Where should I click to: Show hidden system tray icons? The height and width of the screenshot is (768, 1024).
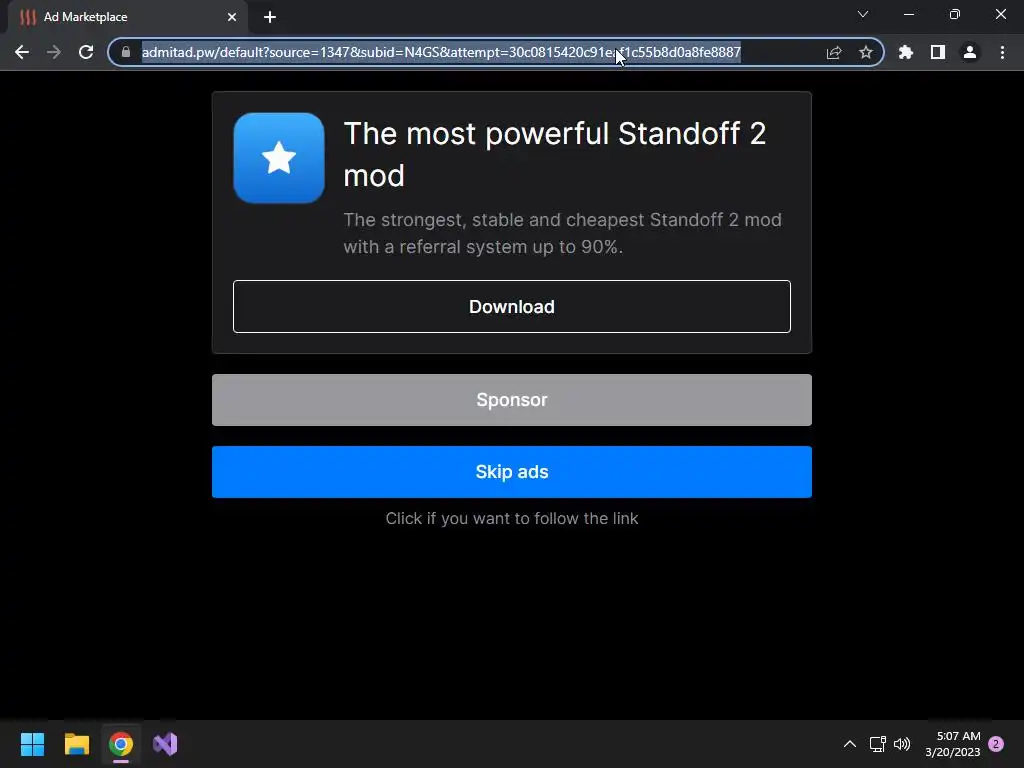(x=850, y=744)
